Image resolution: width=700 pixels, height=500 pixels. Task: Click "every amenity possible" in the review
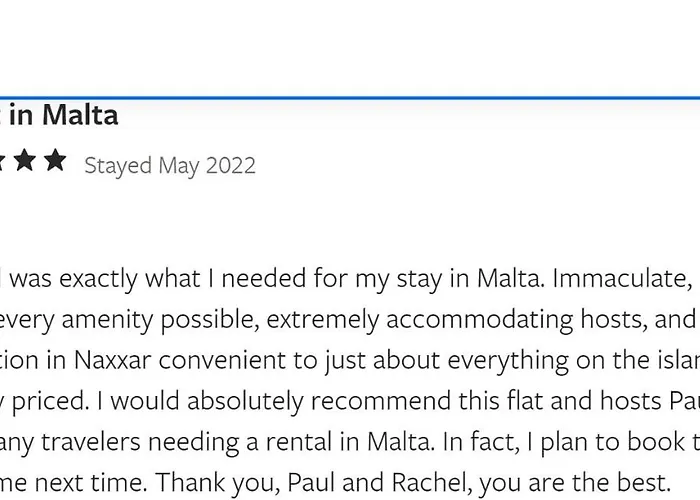coord(89,319)
